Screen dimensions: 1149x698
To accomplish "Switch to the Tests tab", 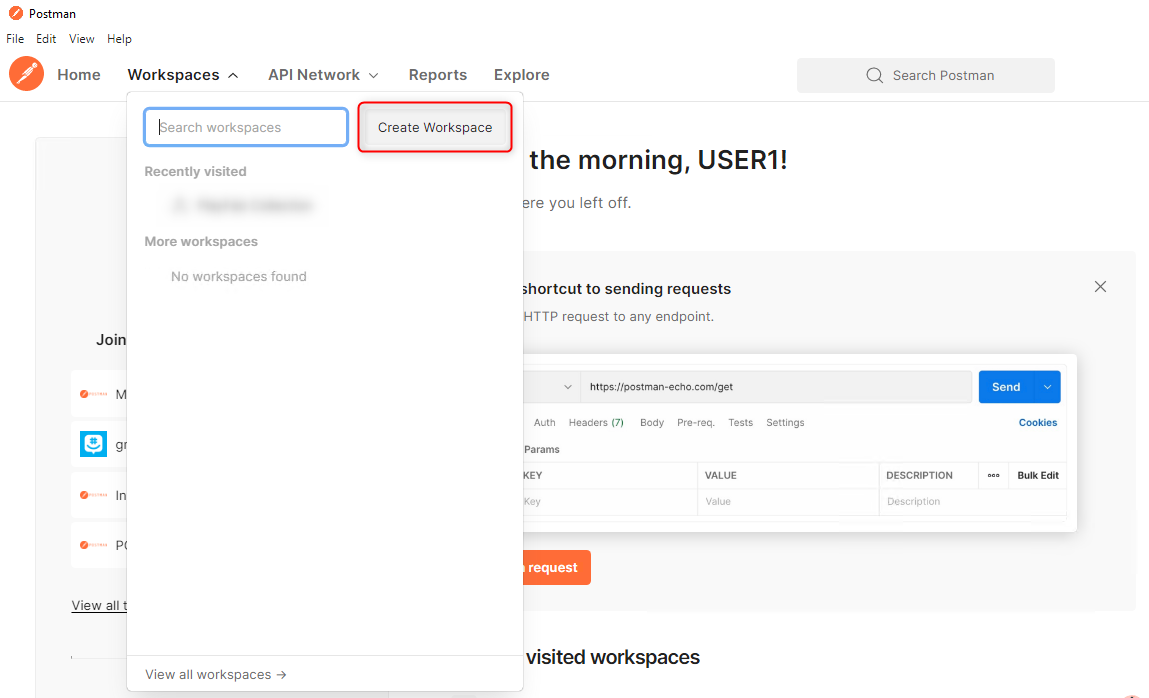I will click(x=740, y=422).
